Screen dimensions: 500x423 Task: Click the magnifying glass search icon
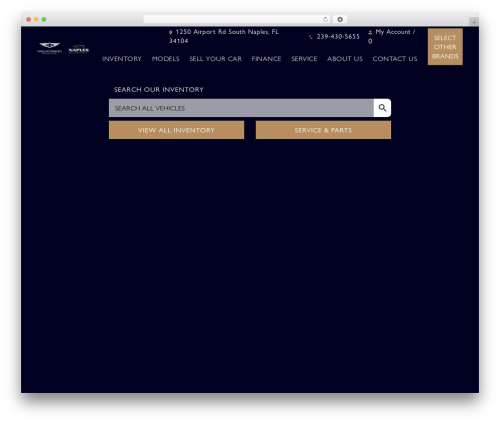pos(382,108)
